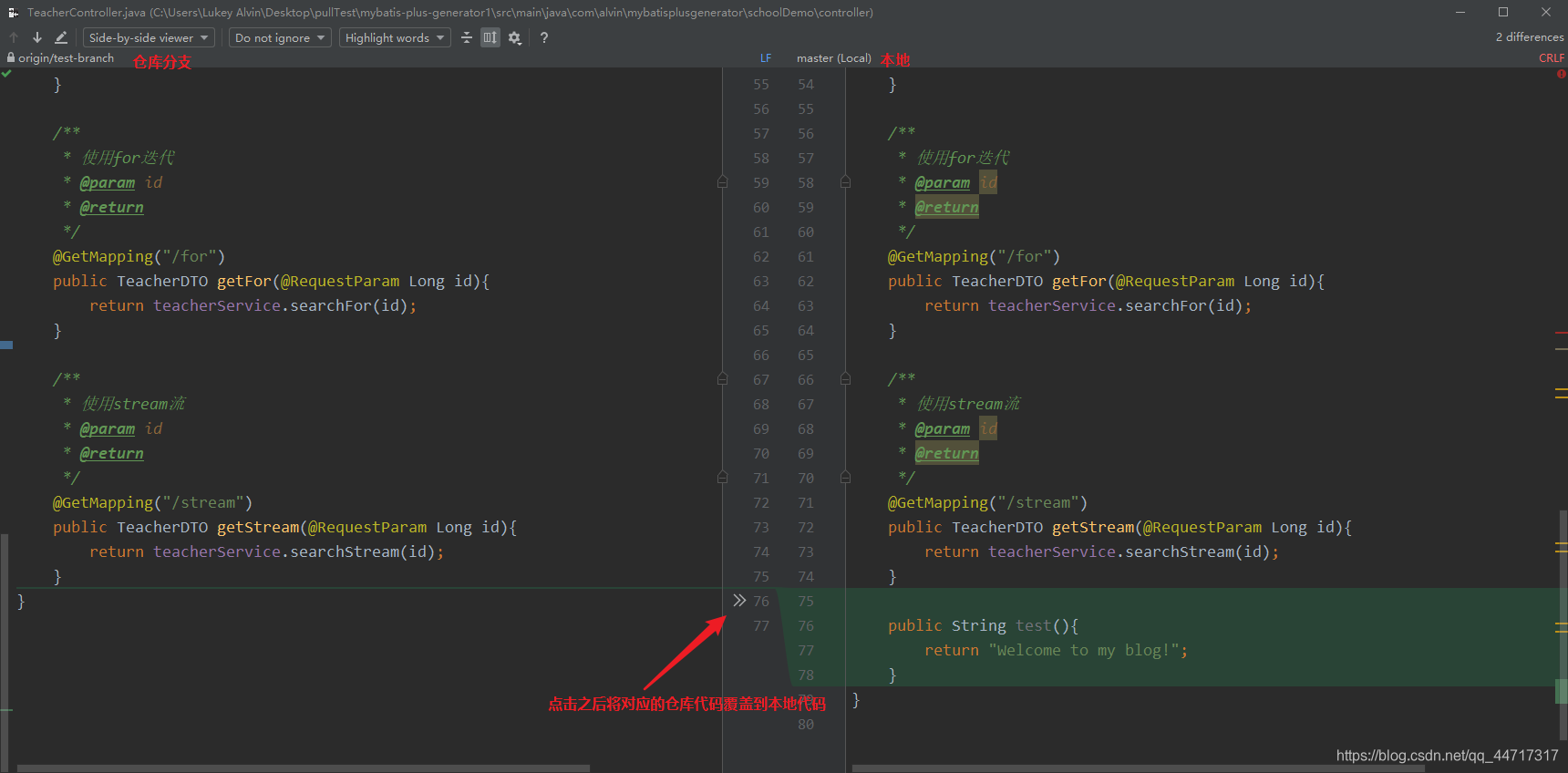Open the Side-by-side viewer dropdown
Screen dimensions: 1568x773
point(149,37)
